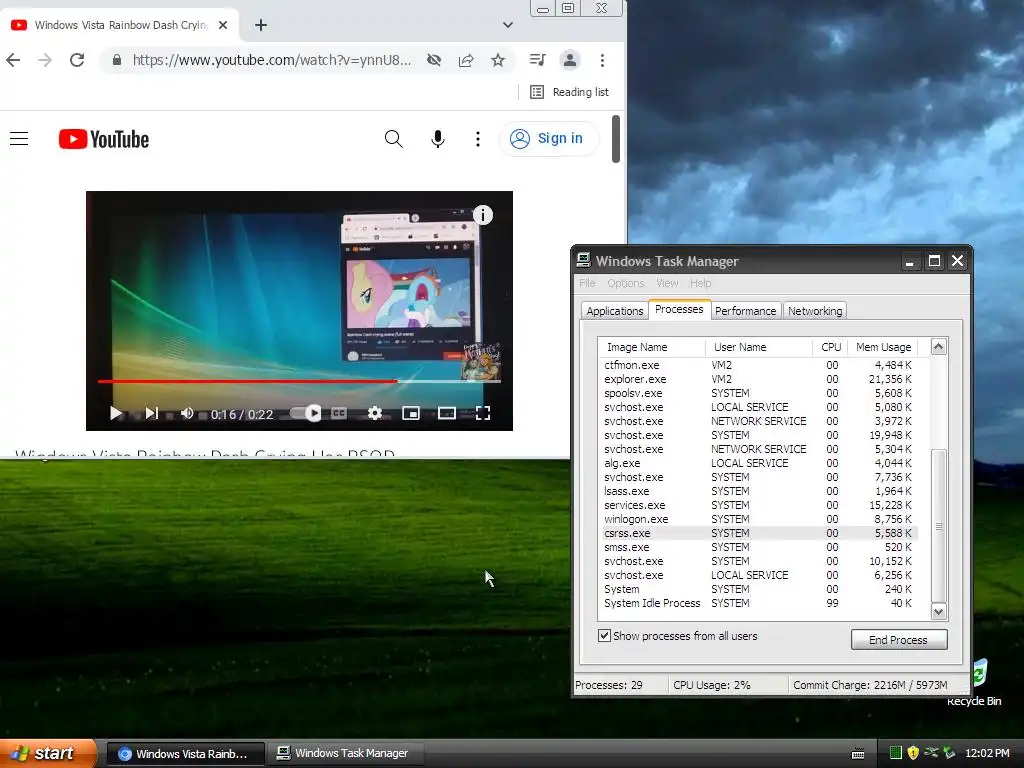
Task: Click the browser address bar URL
Action: pos(272,60)
